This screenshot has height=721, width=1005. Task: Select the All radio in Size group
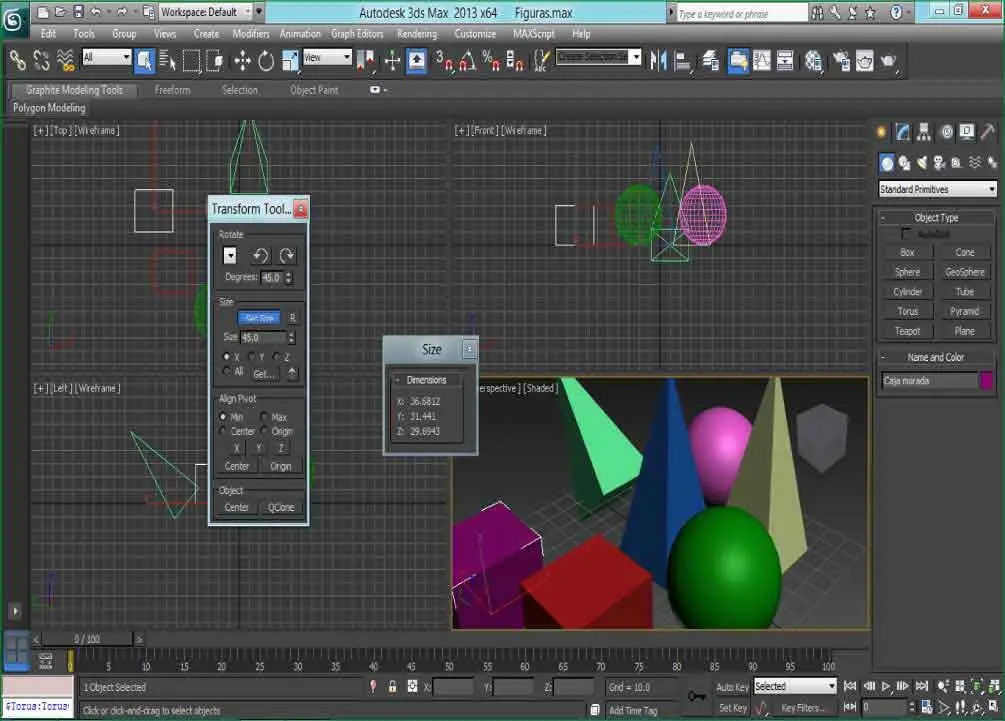226,371
